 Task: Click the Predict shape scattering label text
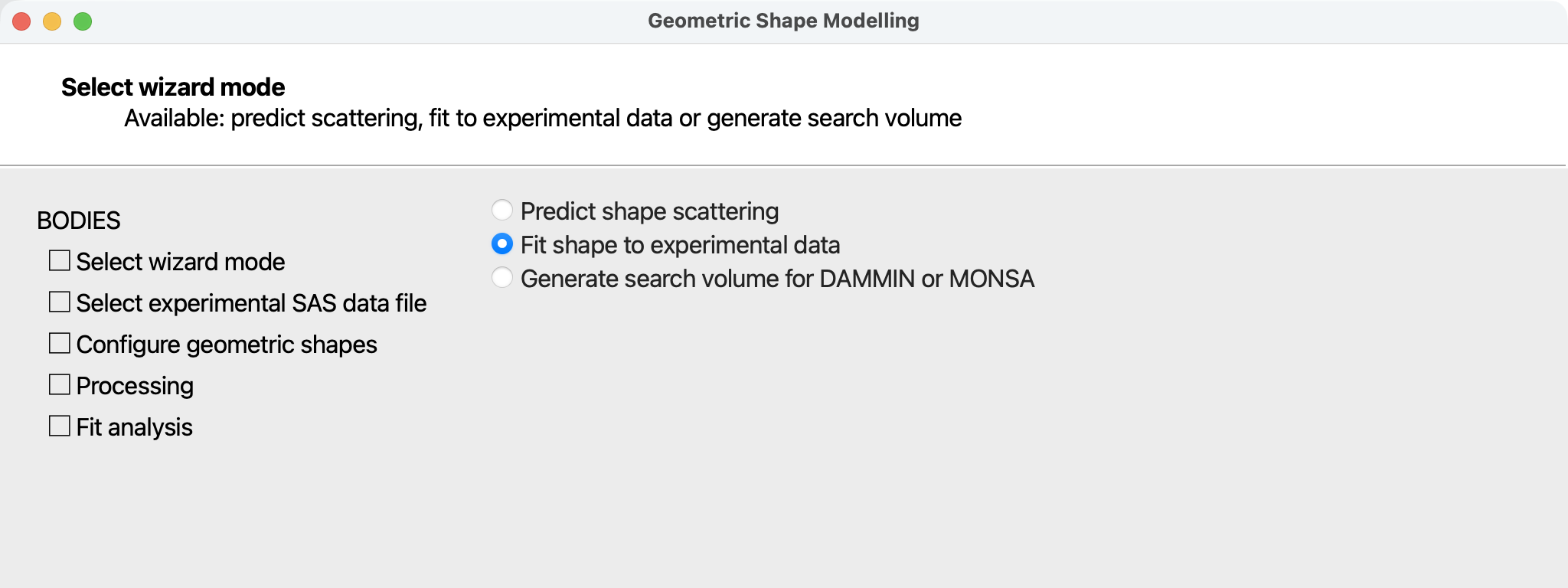[649, 211]
